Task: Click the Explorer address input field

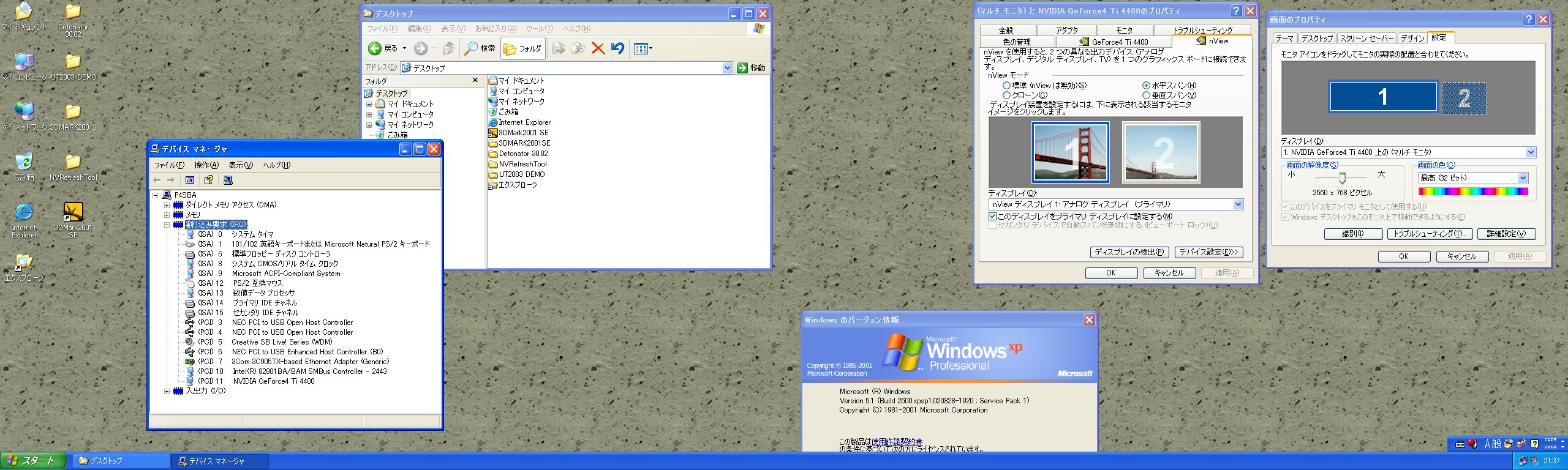Action: tap(567, 68)
